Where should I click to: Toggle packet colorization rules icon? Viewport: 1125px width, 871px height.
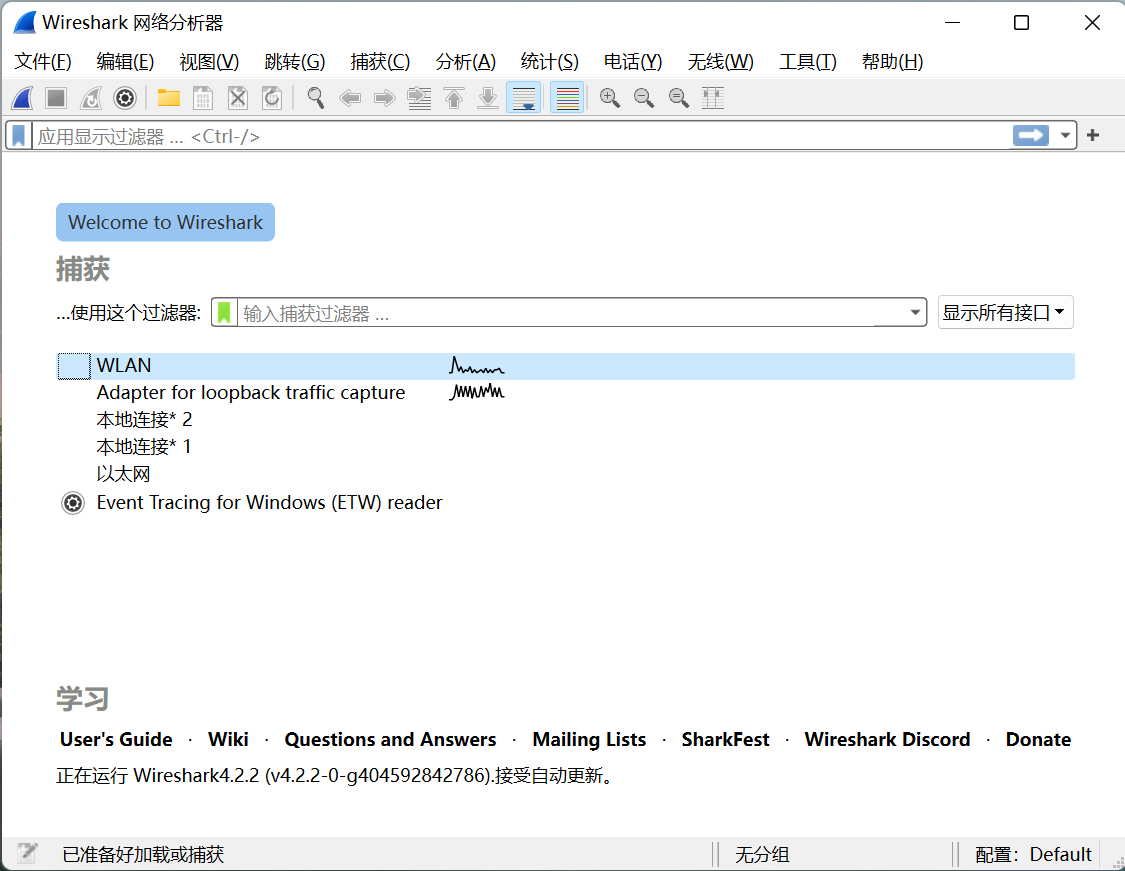click(x=568, y=98)
